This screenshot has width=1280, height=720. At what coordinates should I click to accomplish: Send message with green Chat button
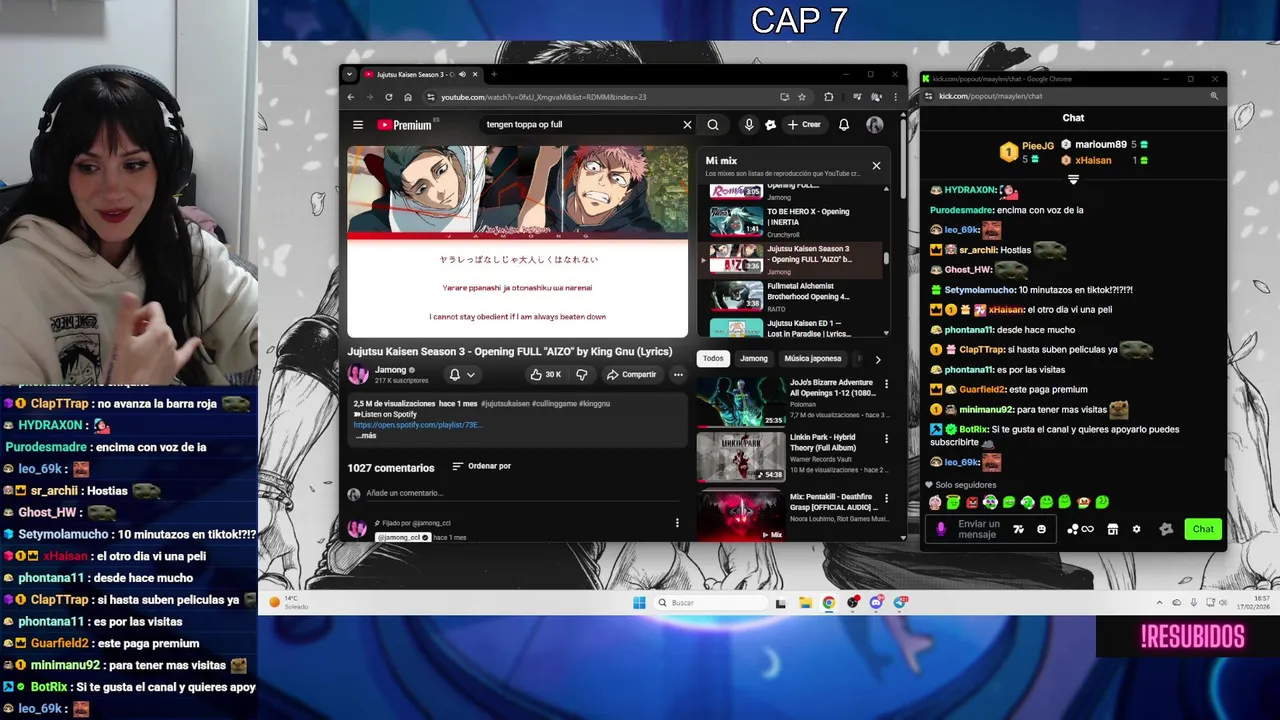coord(1203,529)
